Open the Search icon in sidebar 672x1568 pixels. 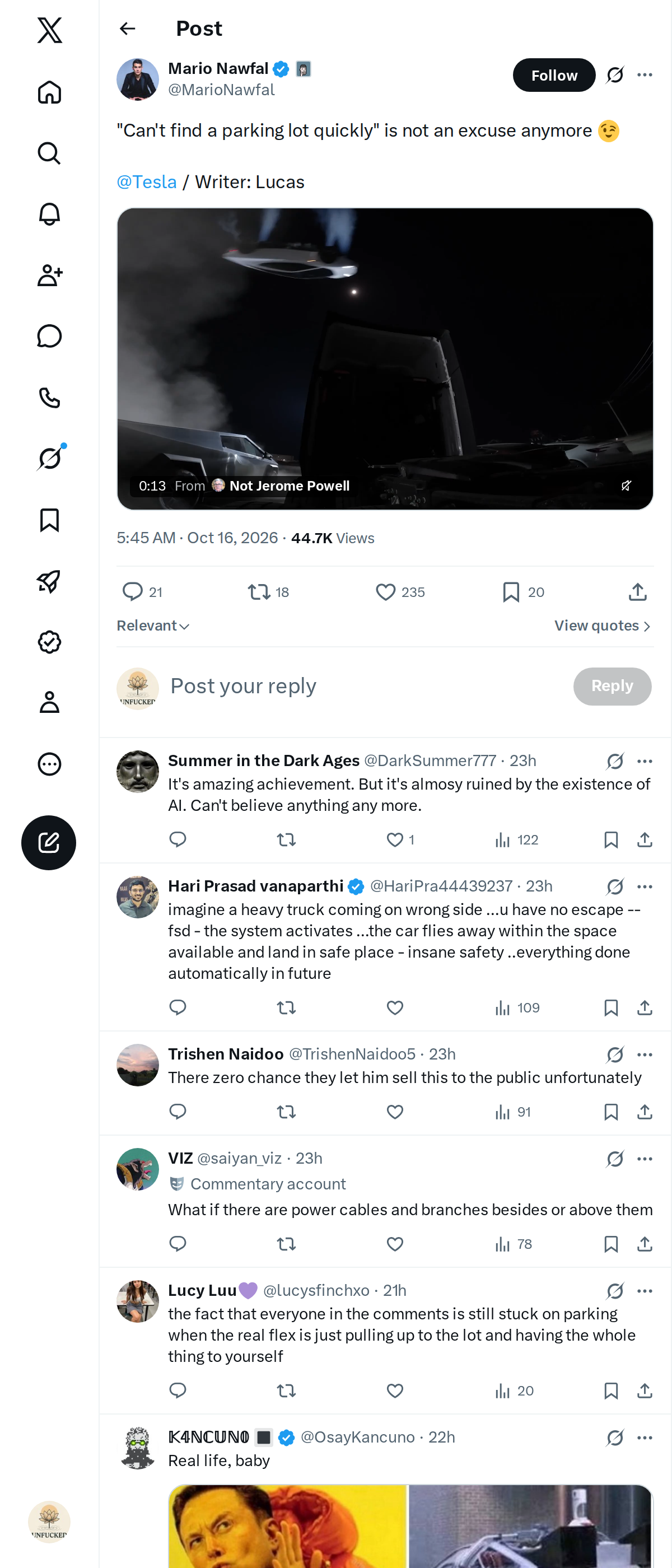pyautogui.click(x=49, y=153)
